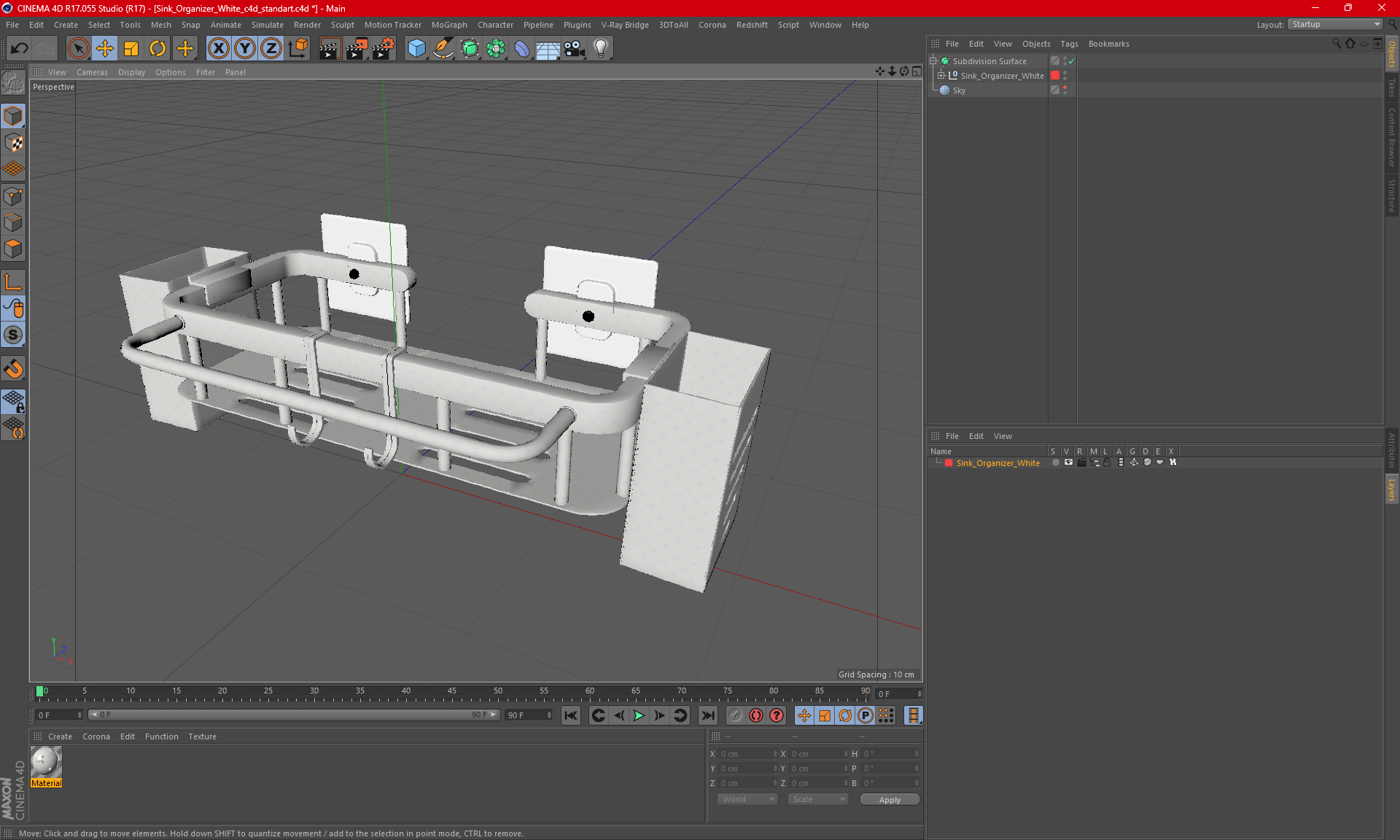The image size is (1400, 840).
Task: Open the Scale mode dropdown
Action: [818, 799]
